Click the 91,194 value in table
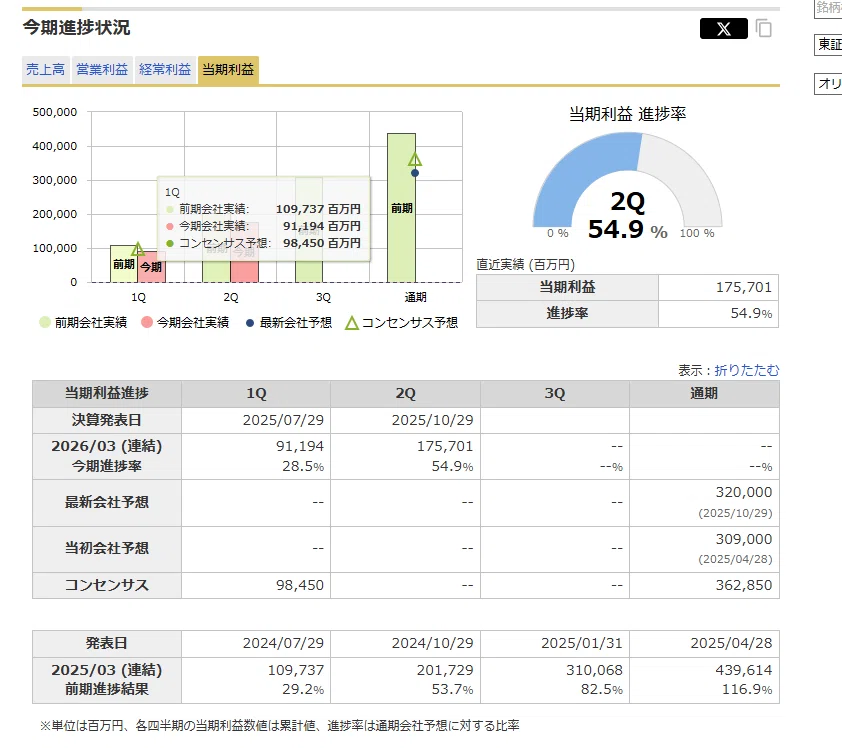 [x=300, y=446]
